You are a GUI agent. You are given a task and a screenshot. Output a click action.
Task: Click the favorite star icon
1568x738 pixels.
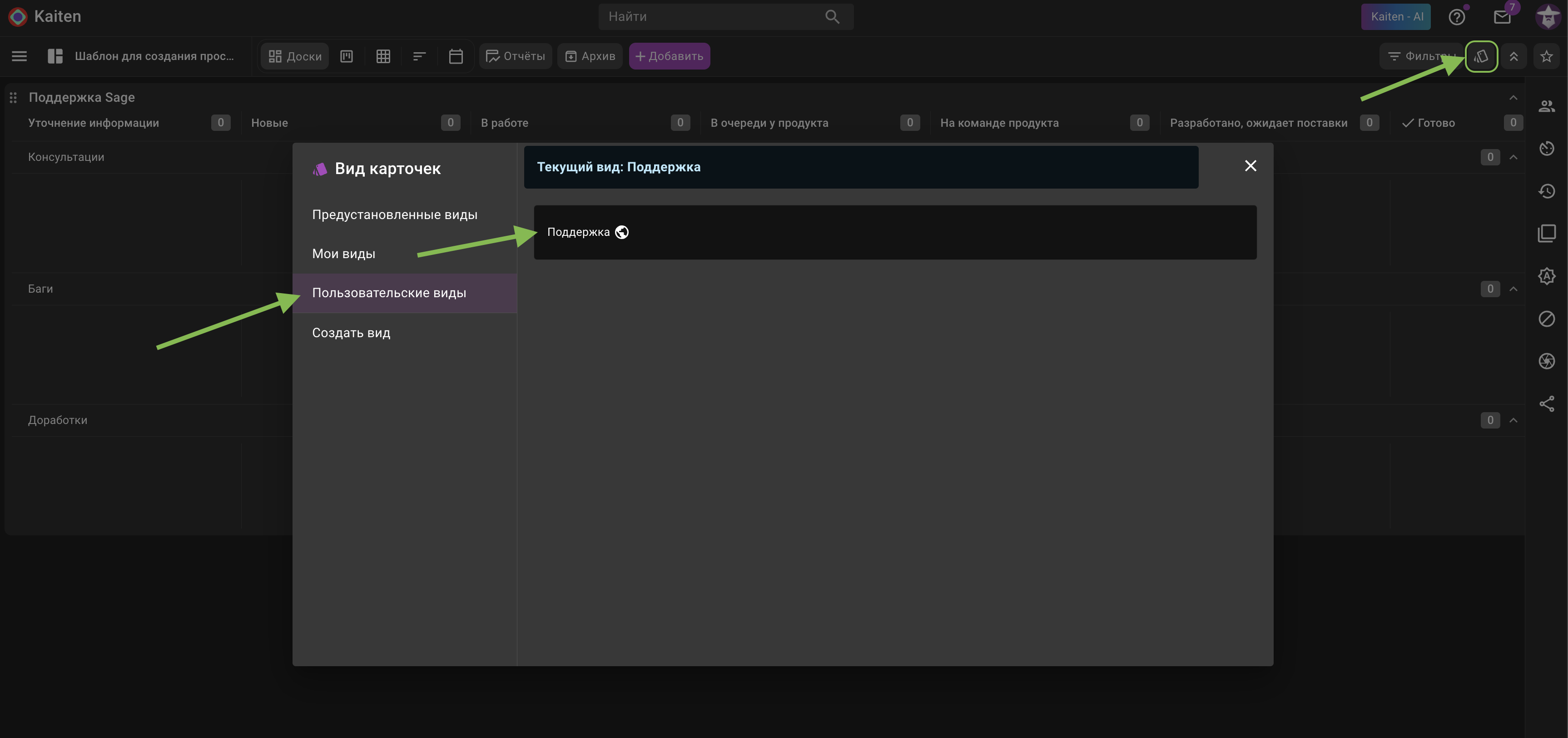pyautogui.click(x=1546, y=56)
